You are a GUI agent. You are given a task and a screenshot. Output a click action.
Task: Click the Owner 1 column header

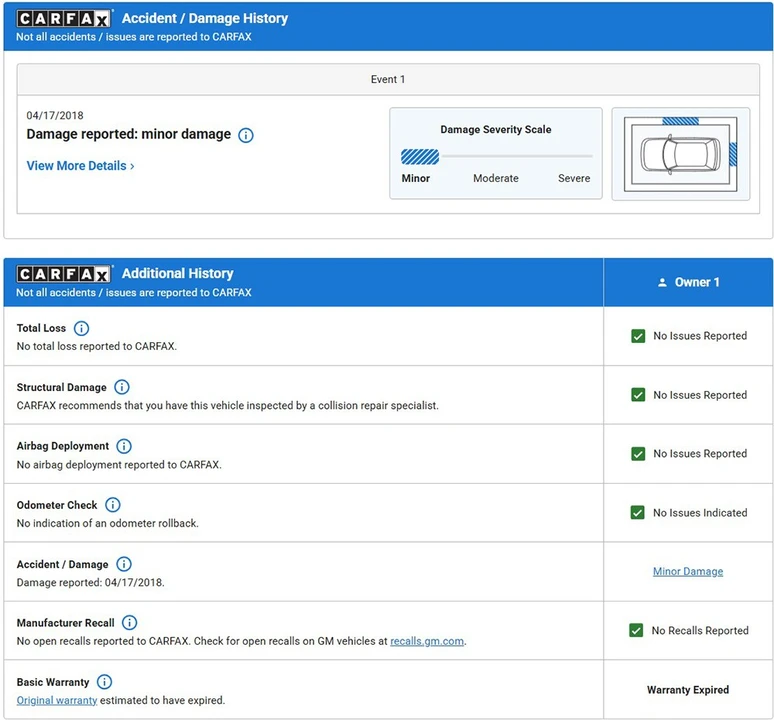[x=688, y=282]
